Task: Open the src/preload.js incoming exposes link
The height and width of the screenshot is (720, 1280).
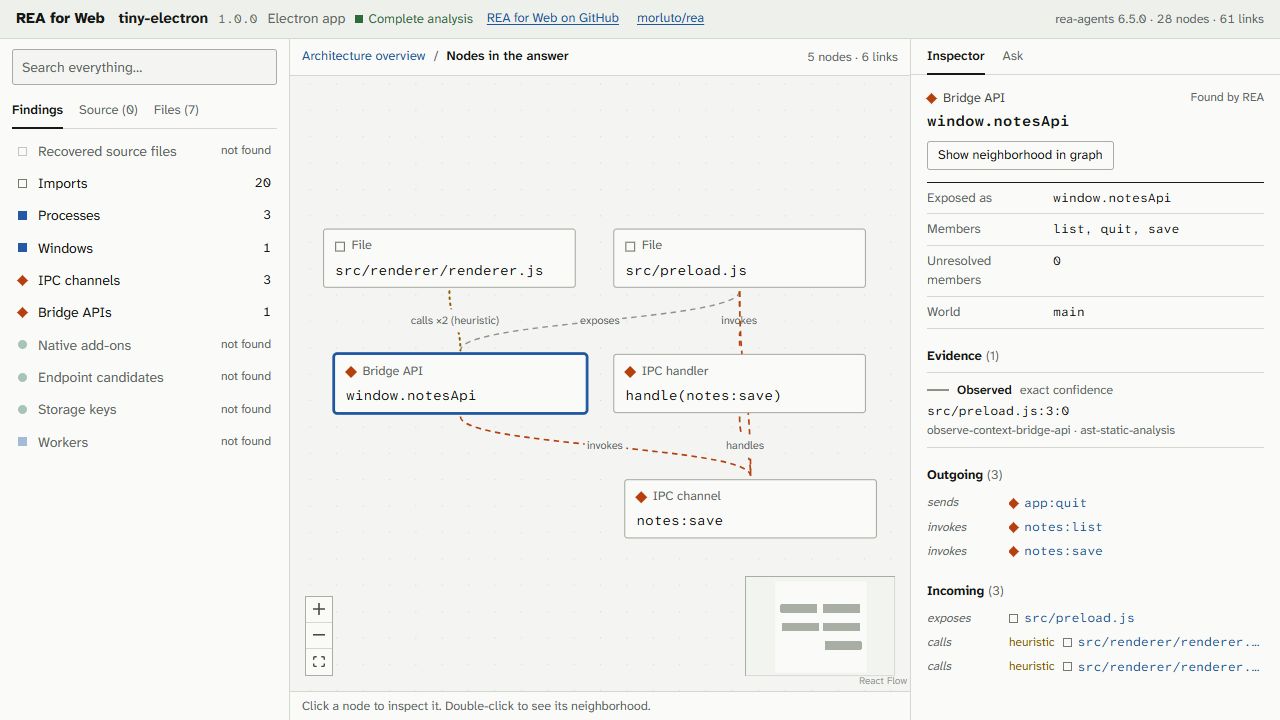Action: click(1079, 618)
